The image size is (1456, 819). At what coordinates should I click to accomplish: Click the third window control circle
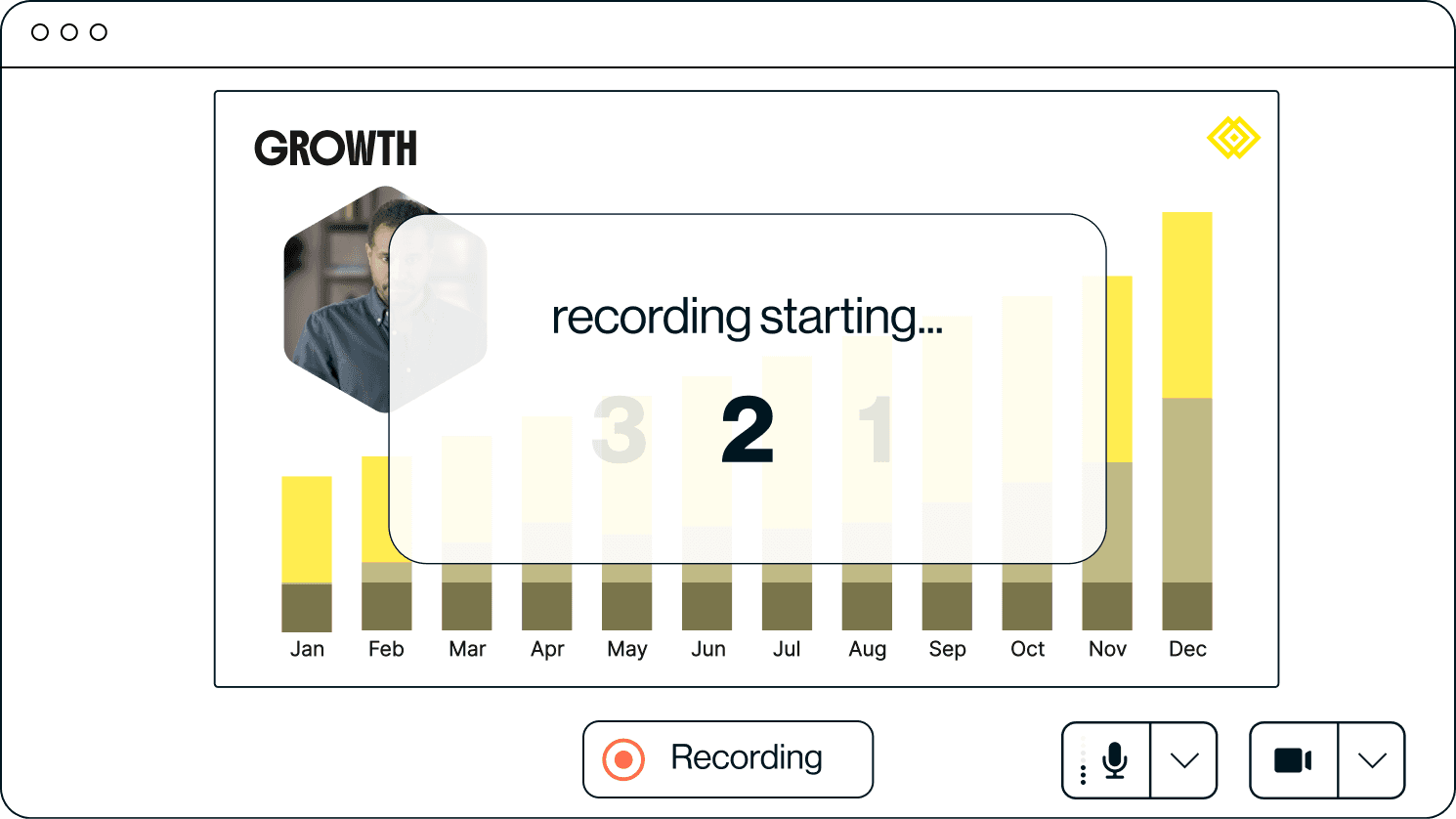pos(99,32)
